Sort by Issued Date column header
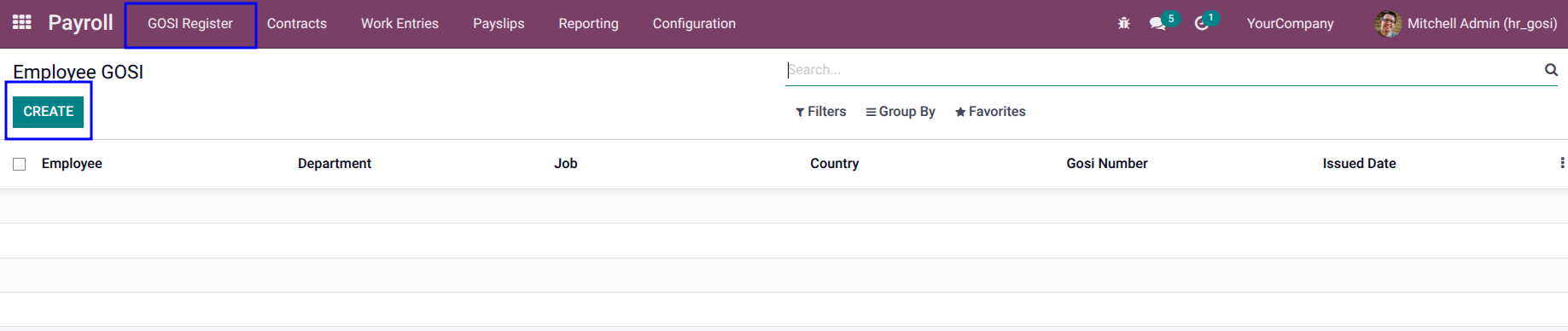This screenshot has width=1568, height=331. pos(1359,164)
